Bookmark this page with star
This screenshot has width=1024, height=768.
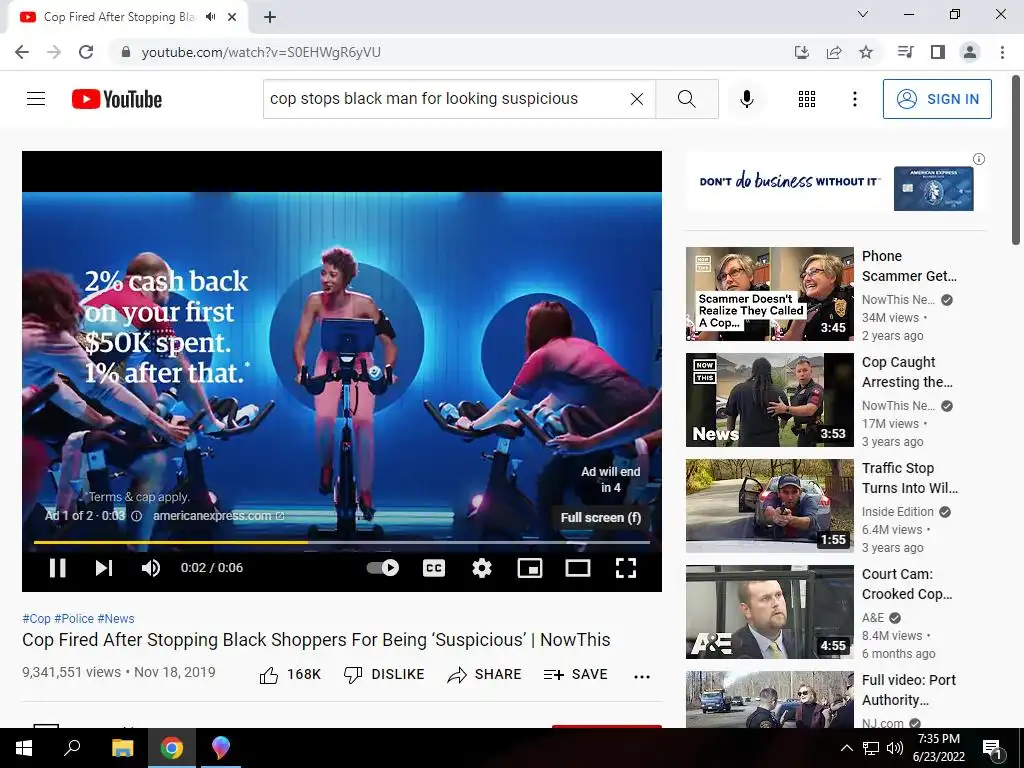click(x=865, y=52)
